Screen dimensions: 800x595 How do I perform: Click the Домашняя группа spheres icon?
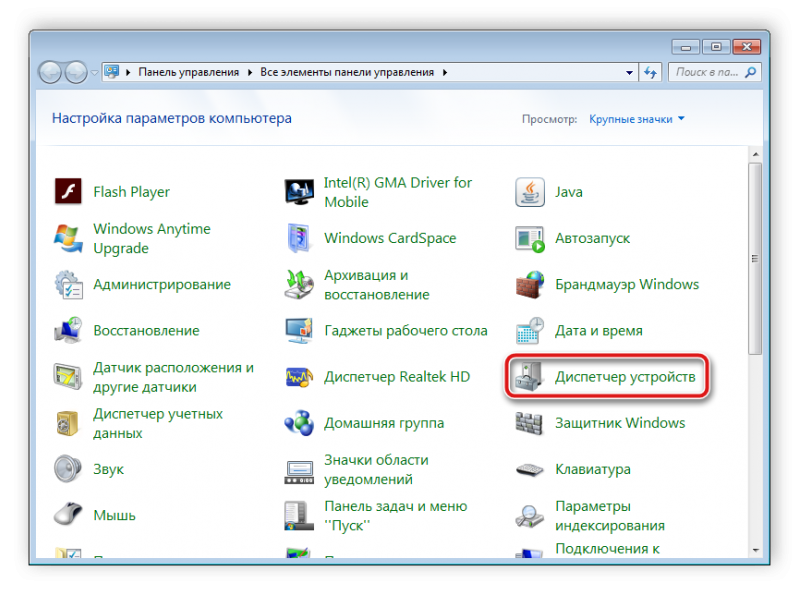tap(299, 423)
